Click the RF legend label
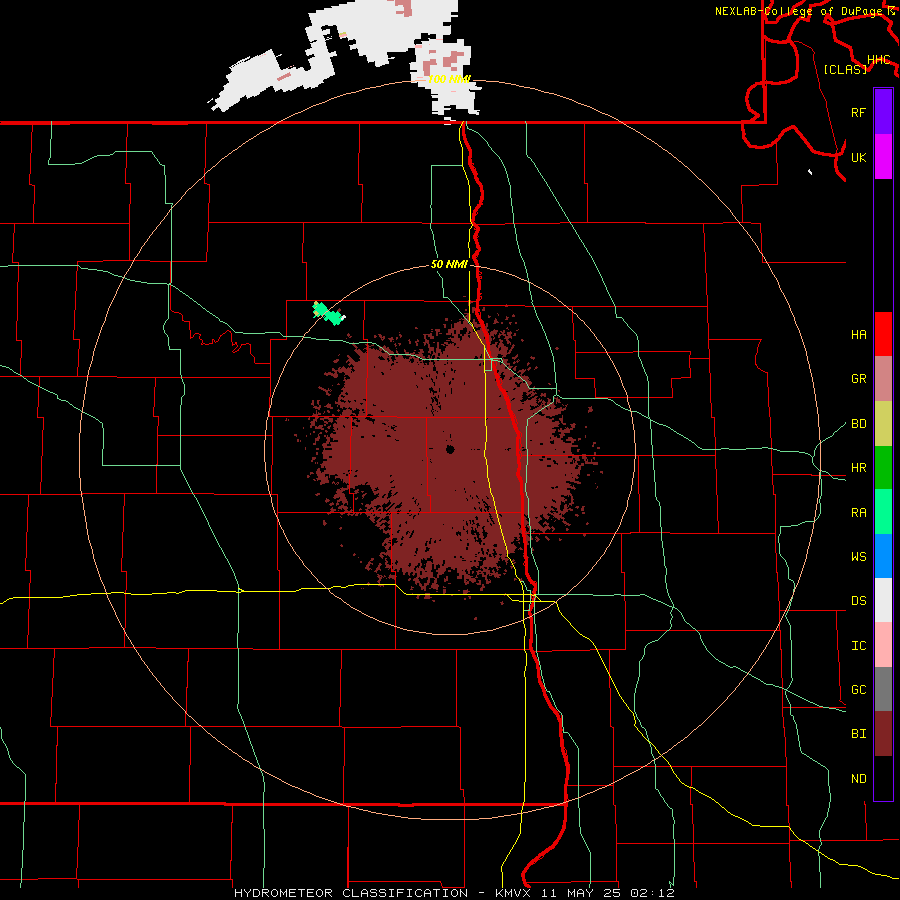 [858, 112]
